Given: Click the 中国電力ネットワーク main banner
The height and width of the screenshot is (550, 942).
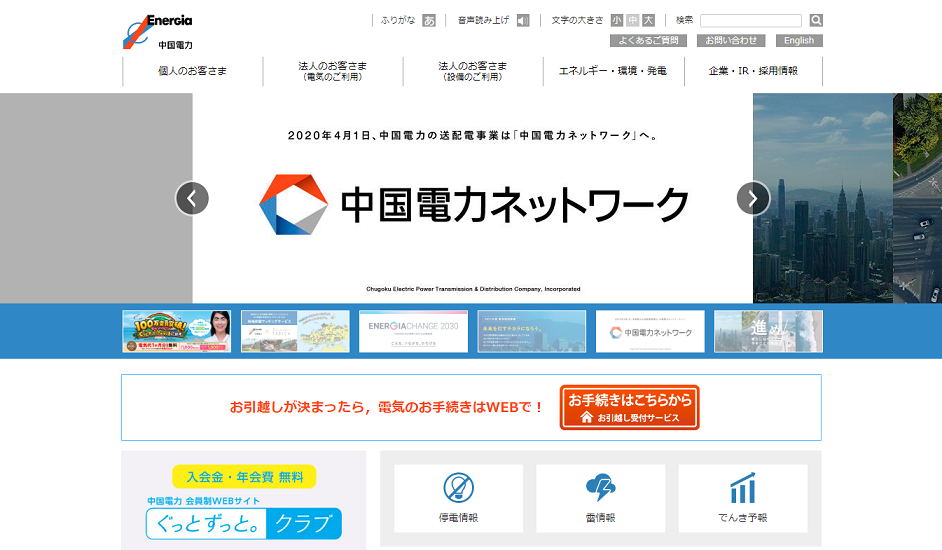Looking at the screenshot, I should coord(473,198).
